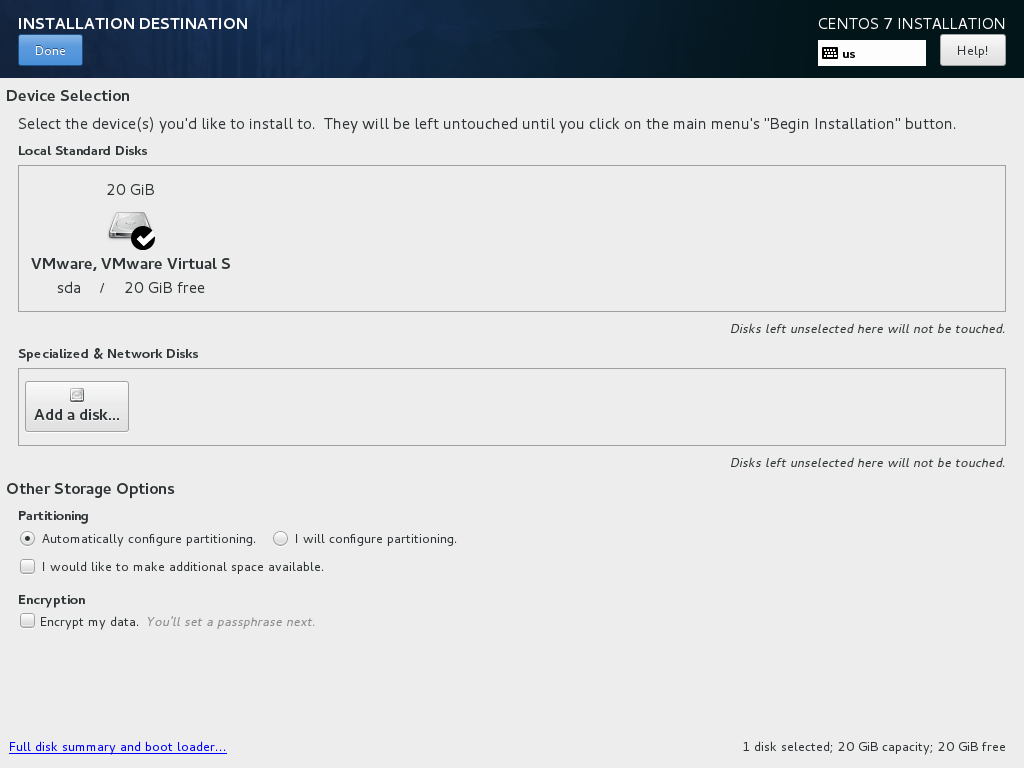Click the INSTALLATION DESTINATION title
Screen dimensions: 1024x768
coord(132,23)
